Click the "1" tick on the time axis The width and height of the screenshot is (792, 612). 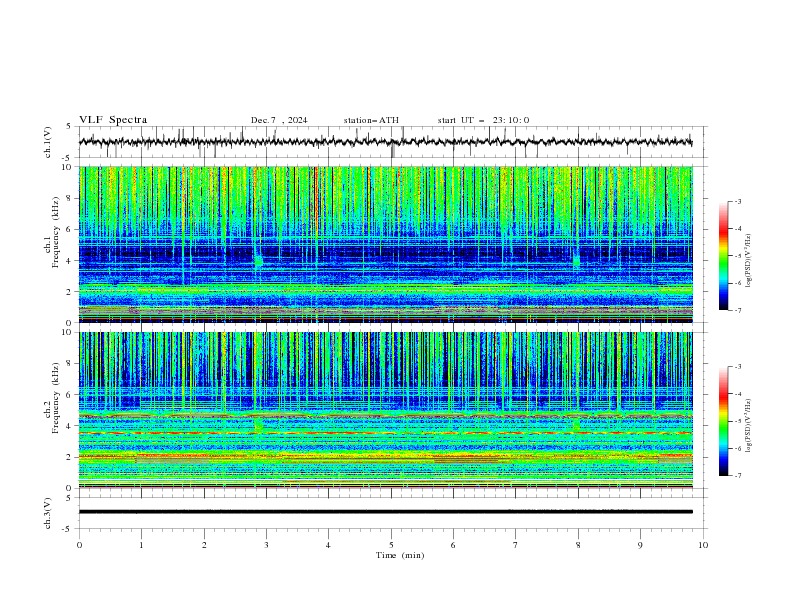click(x=141, y=545)
